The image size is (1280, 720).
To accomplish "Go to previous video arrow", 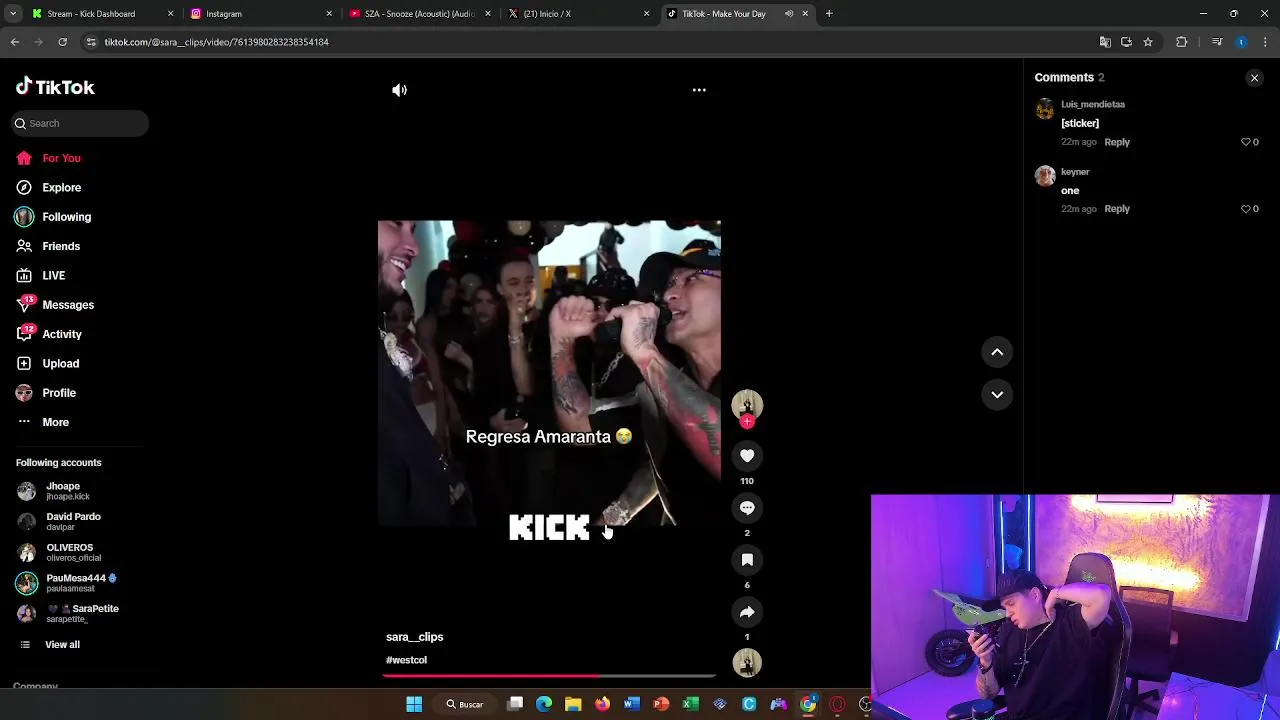I will (997, 352).
